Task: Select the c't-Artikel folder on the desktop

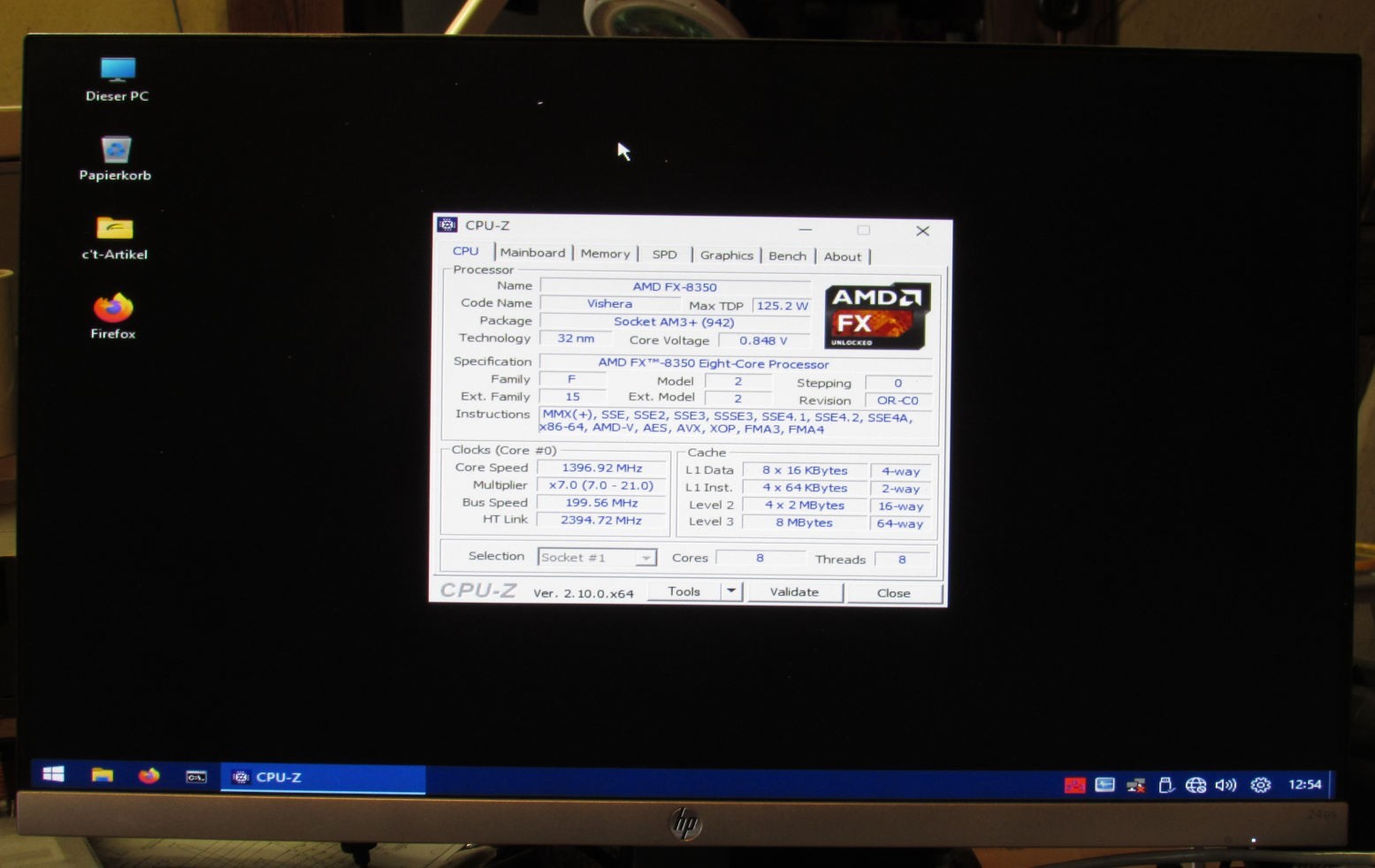Action: tap(115, 239)
